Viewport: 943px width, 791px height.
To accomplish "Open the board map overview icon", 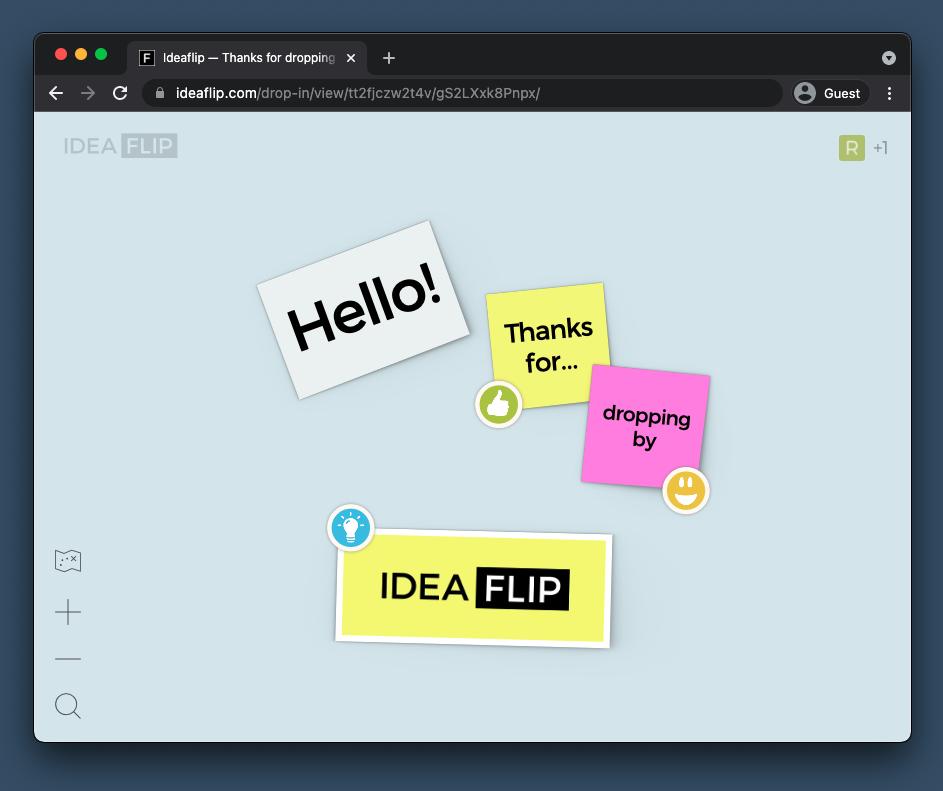I will 68,561.
